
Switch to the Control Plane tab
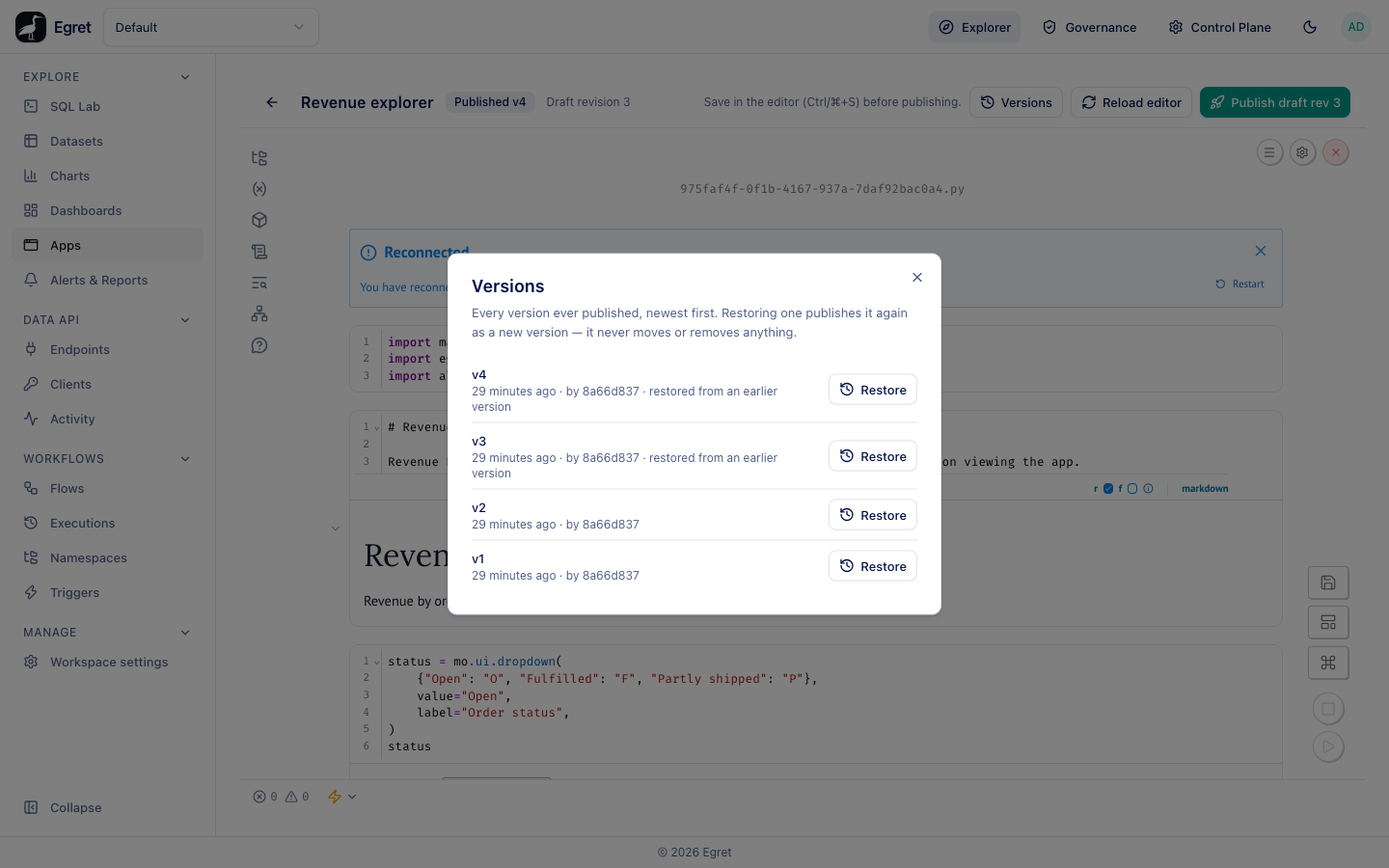[1220, 27]
